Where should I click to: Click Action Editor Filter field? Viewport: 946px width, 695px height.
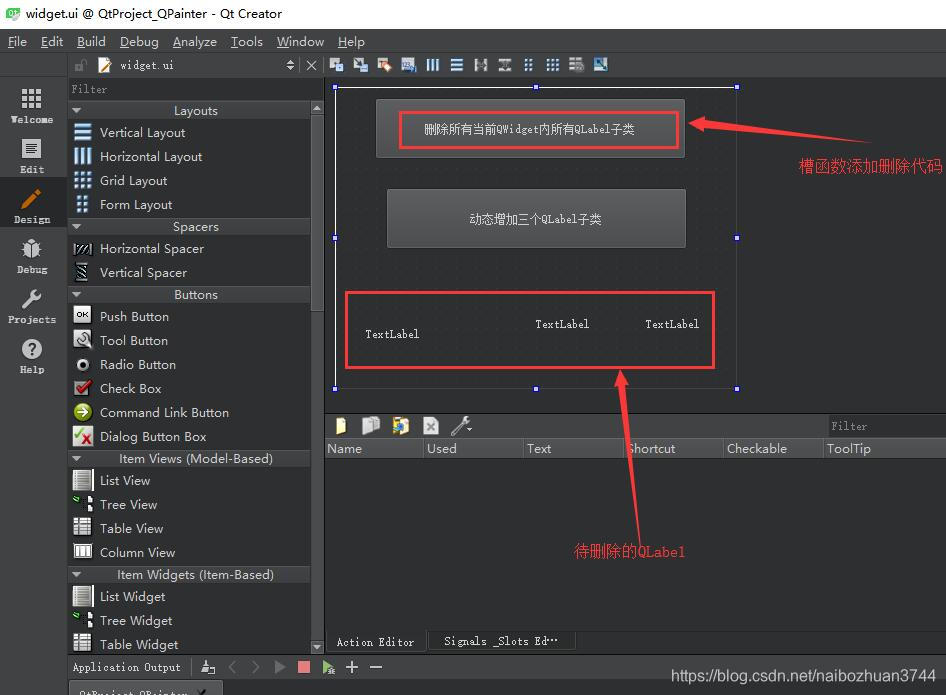[x=887, y=426]
